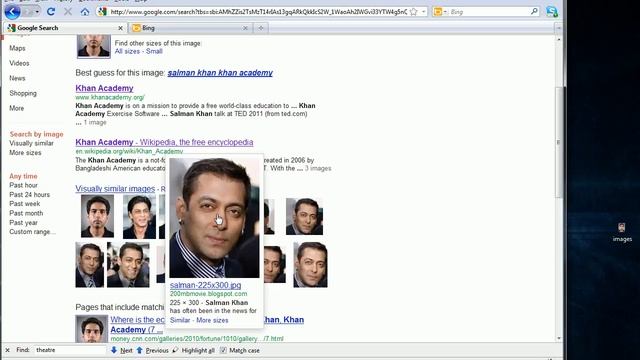Close the Bing tab
Viewport: 640px width, 360px height.
coord(245,28)
